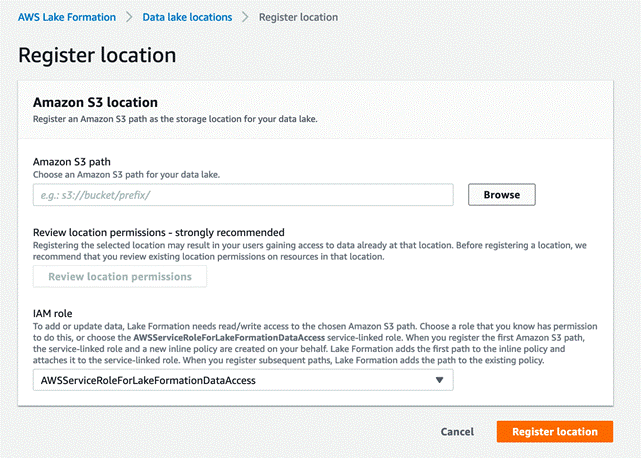Click Review location permissions button
The height and width of the screenshot is (458, 641).
tap(120, 276)
